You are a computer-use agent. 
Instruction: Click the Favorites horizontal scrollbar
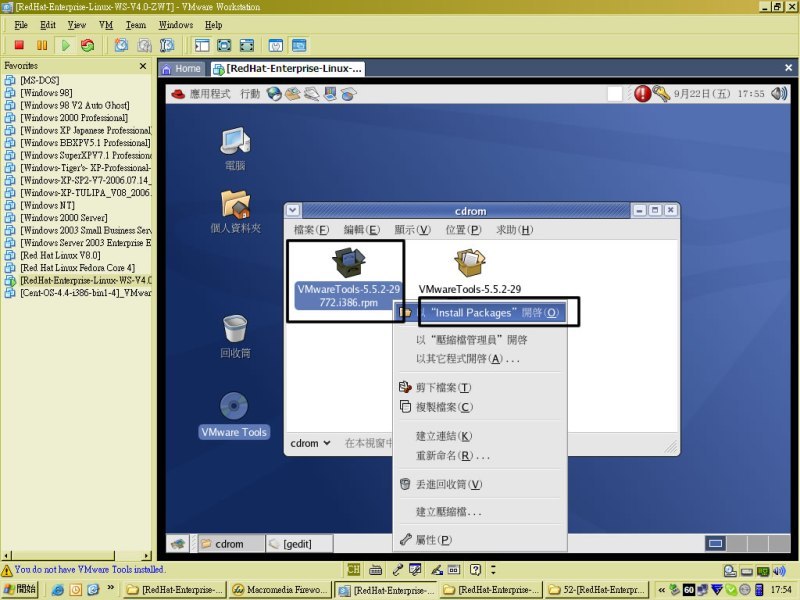pyautogui.click(x=77, y=555)
